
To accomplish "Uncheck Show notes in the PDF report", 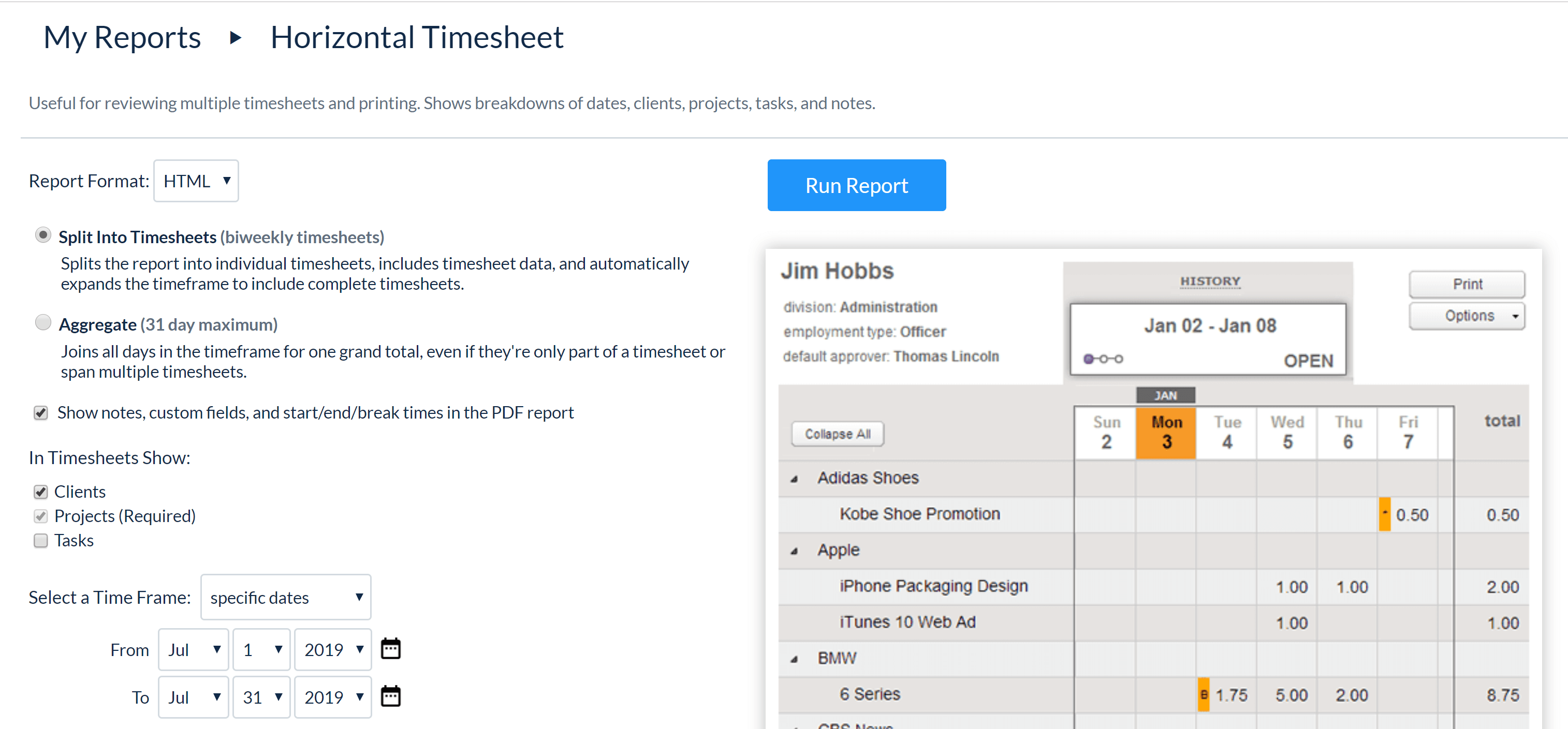I will click(x=40, y=412).
